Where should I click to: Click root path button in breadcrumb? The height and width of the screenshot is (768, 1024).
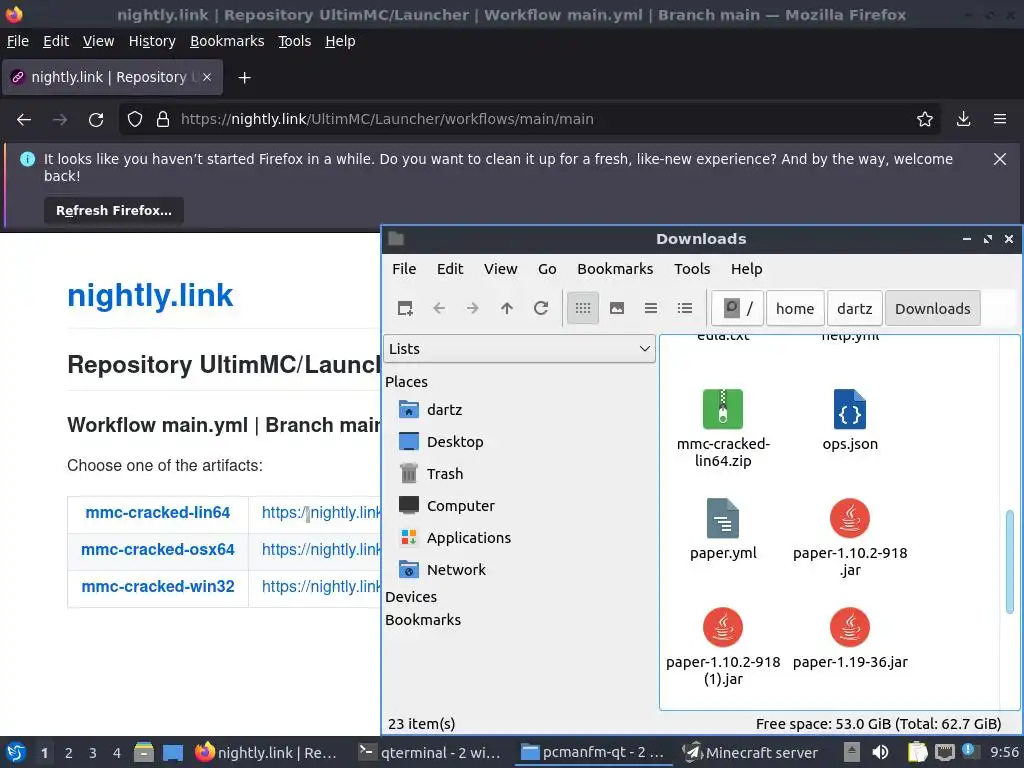[x=737, y=308]
